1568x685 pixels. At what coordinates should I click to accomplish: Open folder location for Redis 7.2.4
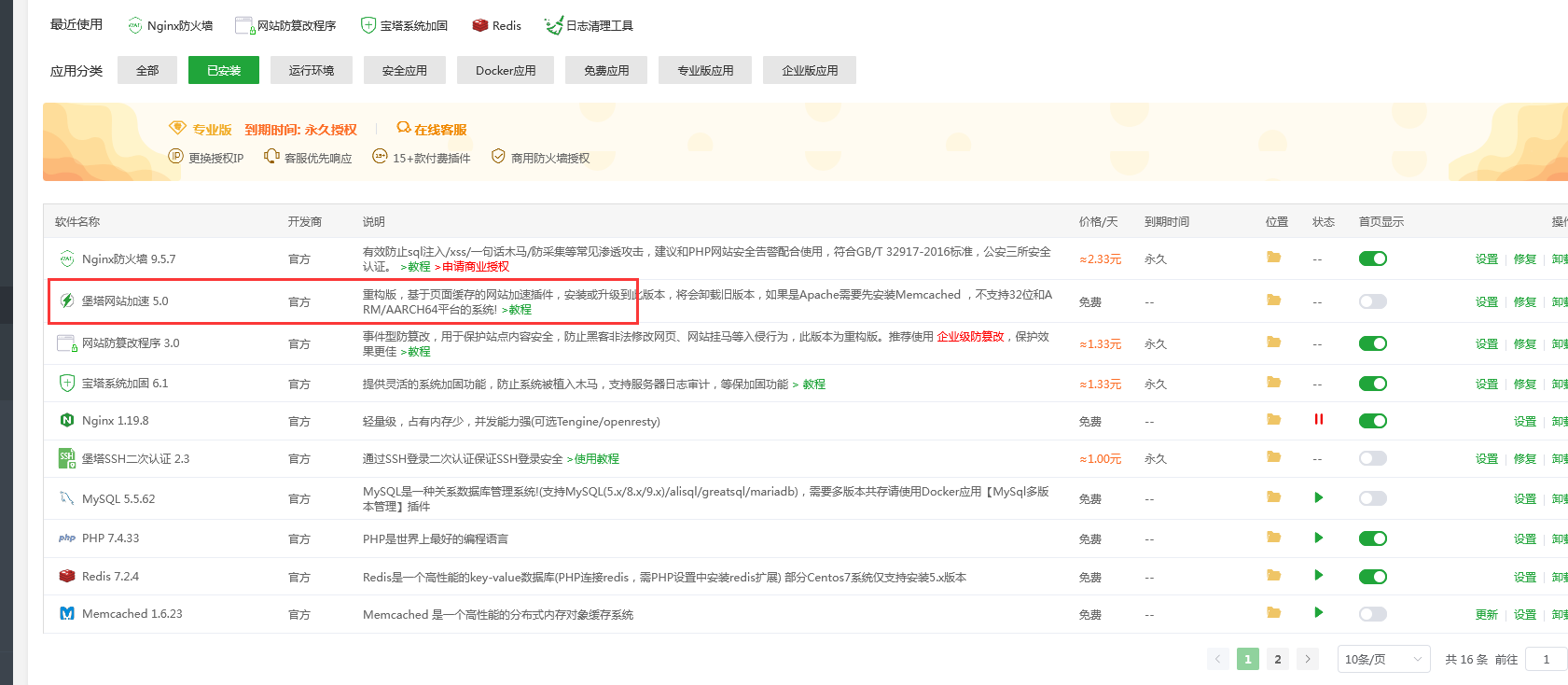pos(1273,575)
